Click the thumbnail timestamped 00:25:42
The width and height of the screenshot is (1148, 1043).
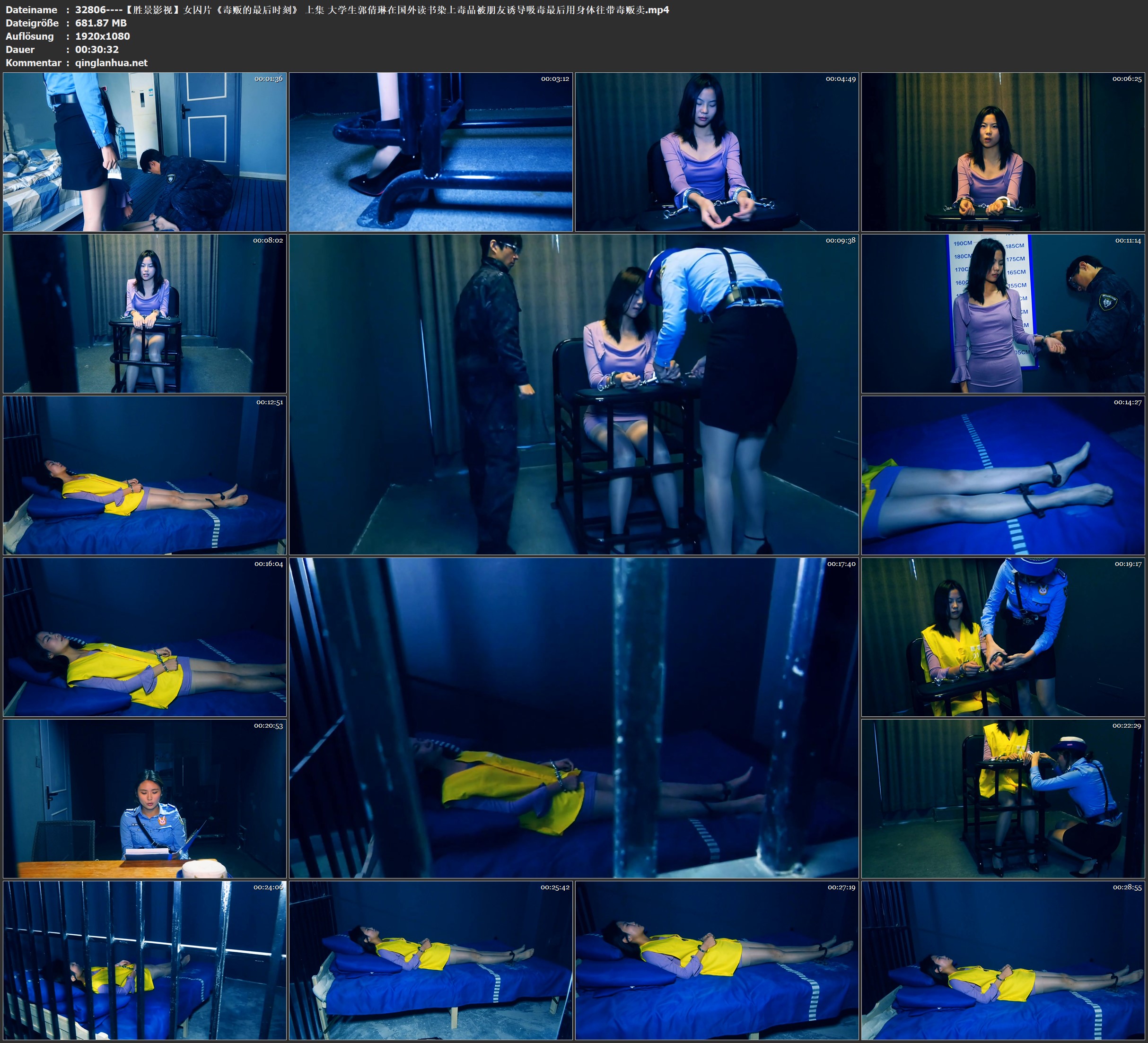pos(430,960)
